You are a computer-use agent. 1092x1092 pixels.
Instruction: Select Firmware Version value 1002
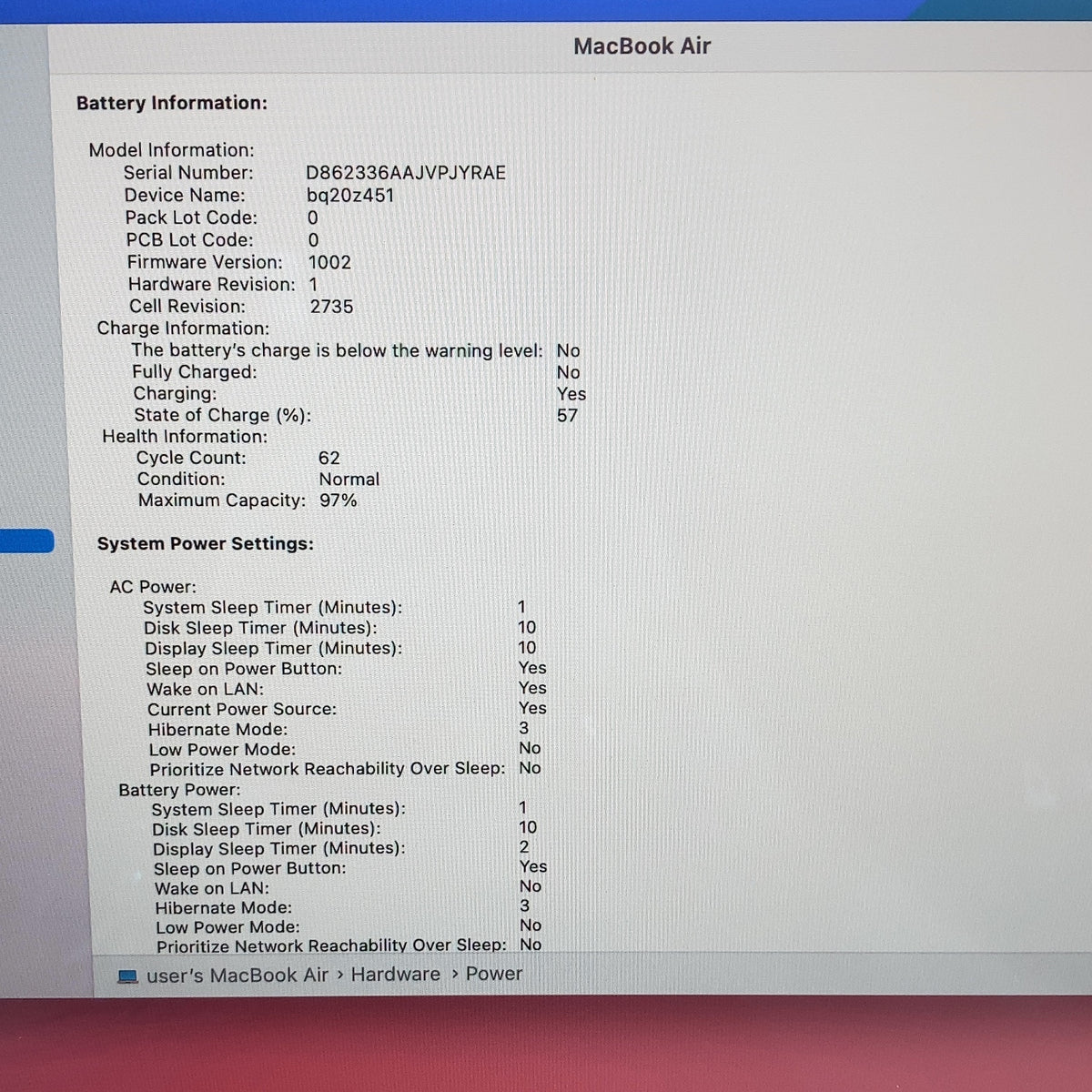pyautogui.click(x=329, y=262)
